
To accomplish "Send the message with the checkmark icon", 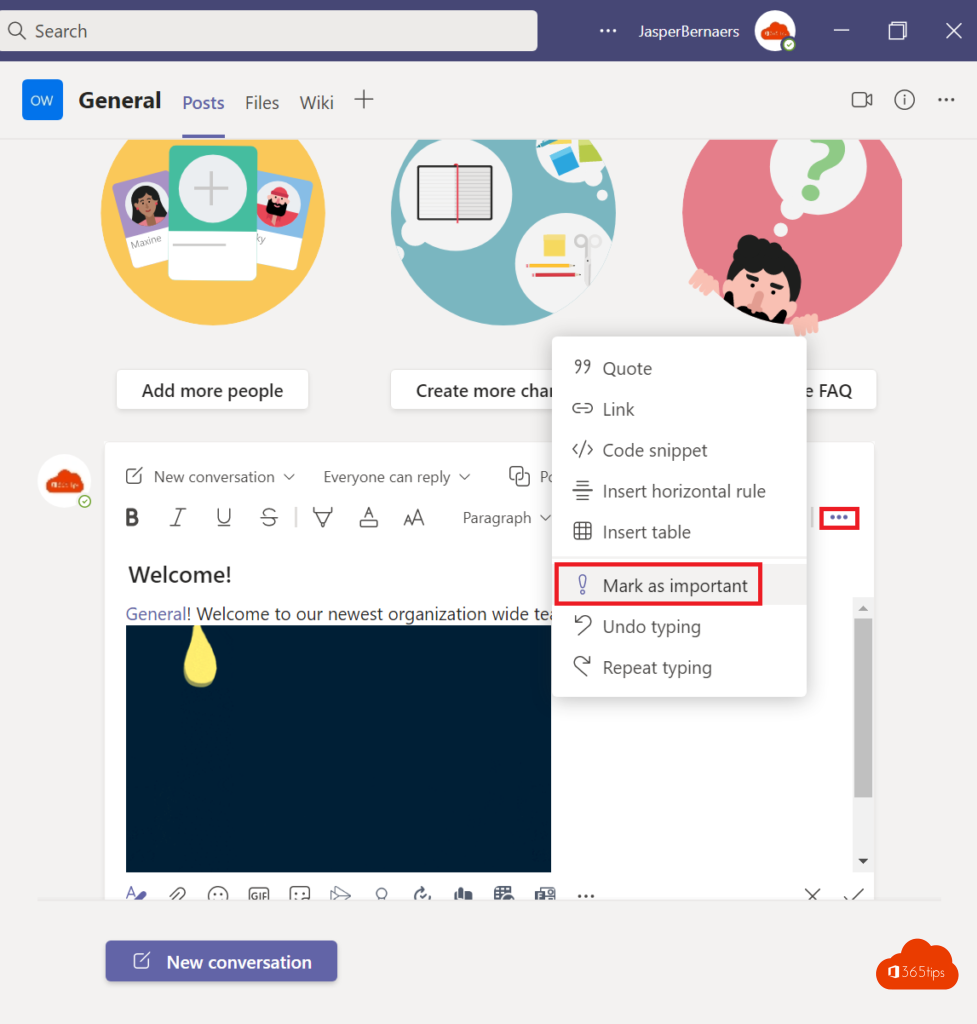I will coord(854,894).
